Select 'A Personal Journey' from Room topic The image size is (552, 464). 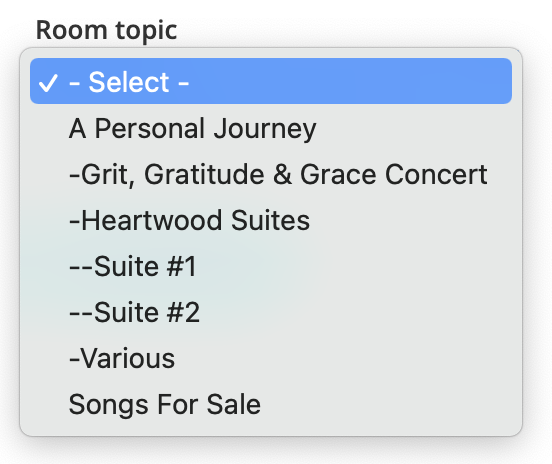[x=271, y=128]
